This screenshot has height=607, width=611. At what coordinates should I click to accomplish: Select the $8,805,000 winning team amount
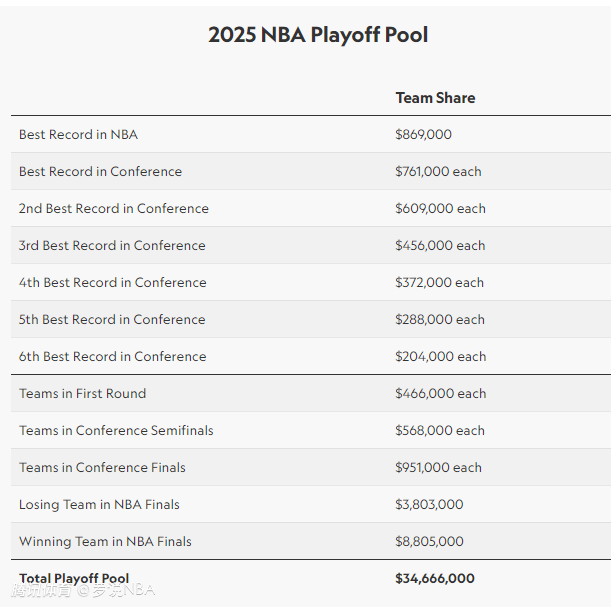click(429, 542)
